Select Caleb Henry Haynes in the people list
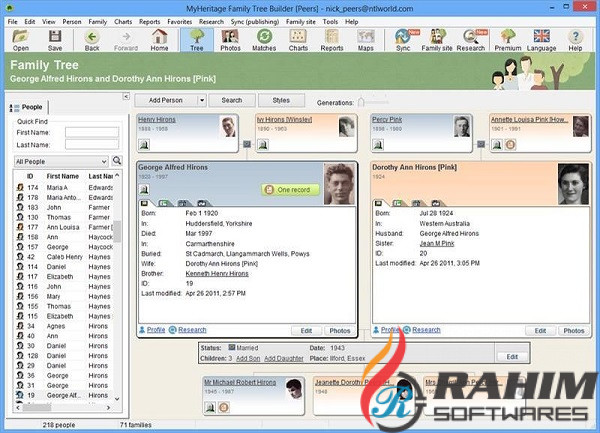600x433 pixels. [64, 257]
